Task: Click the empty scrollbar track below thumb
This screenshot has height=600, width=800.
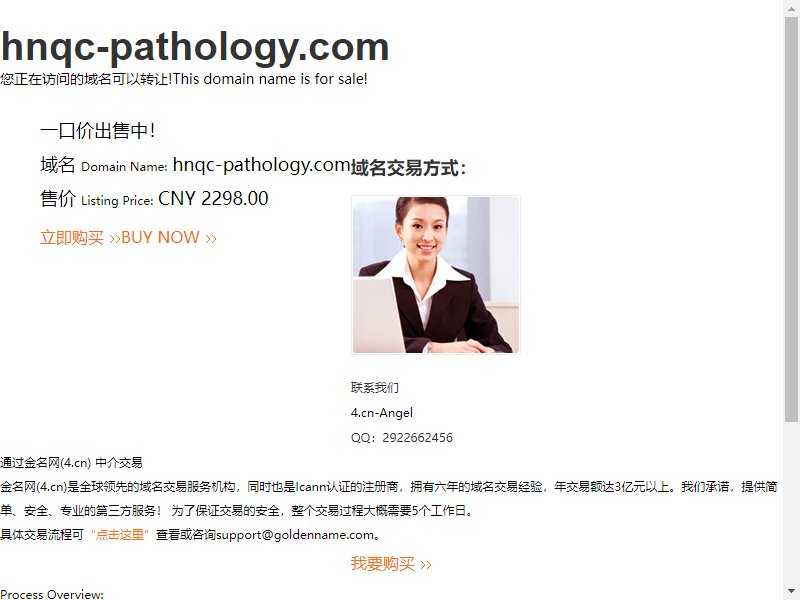Action: pyautogui.click(x=791, y=504)
